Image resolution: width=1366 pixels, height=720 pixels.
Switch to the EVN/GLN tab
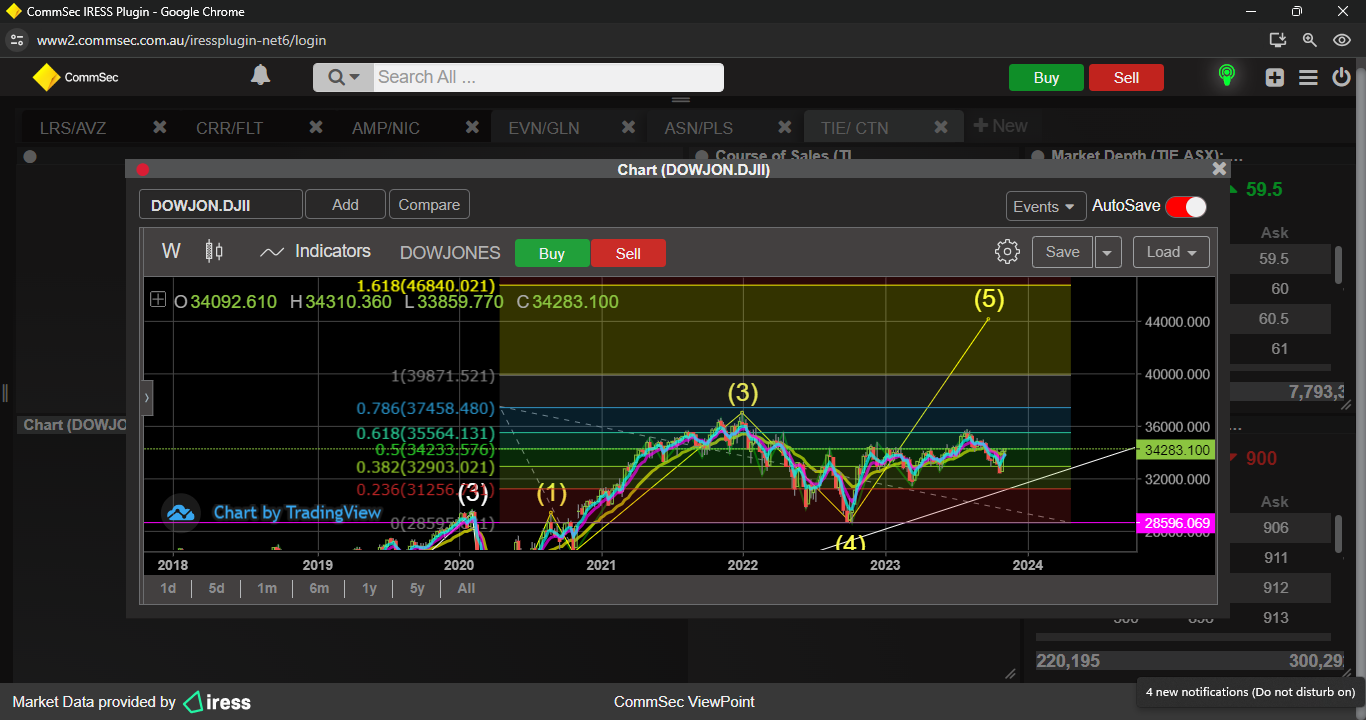(543, 128)
